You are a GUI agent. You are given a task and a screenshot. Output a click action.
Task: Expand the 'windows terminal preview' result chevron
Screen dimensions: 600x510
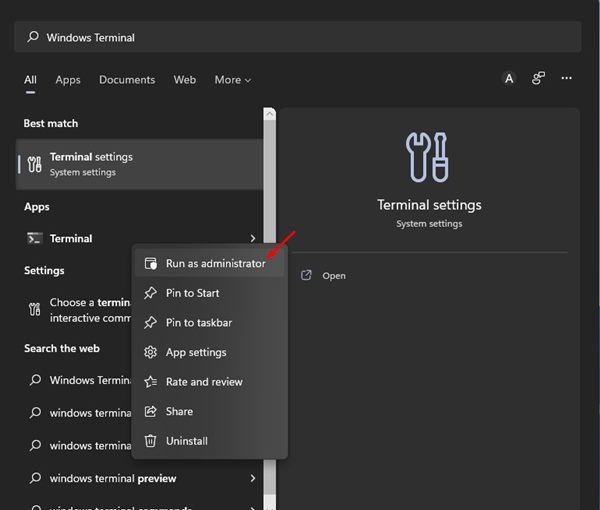click(x=253, y=478)
